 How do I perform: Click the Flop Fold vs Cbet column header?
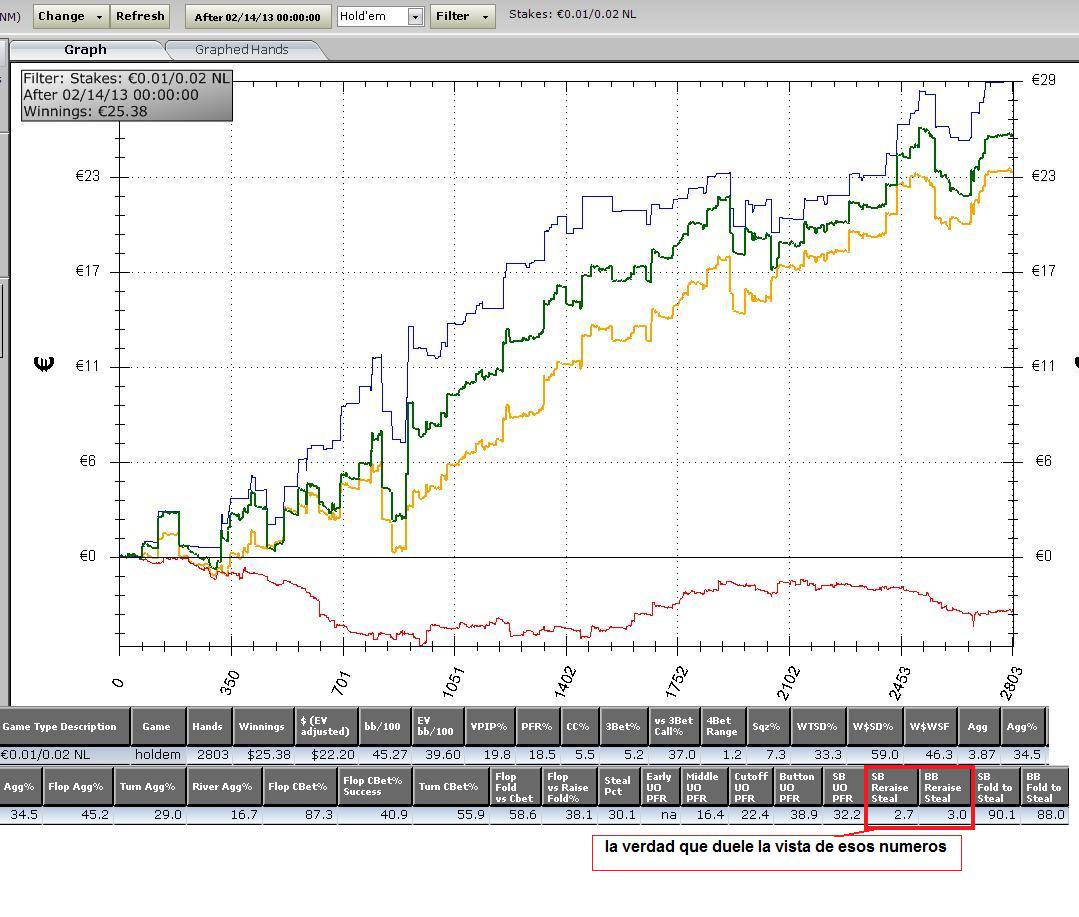(x=515, y=787)
